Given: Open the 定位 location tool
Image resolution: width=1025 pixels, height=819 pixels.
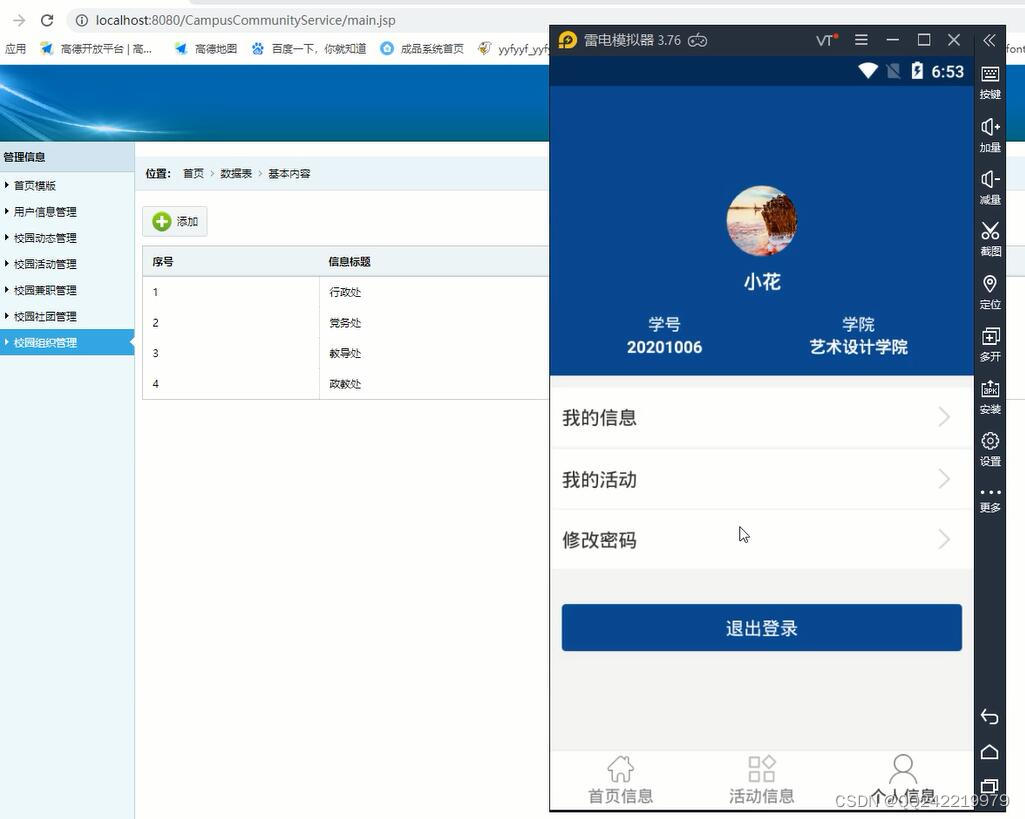Looking at the screenshot, I should [x=990, y=292].
